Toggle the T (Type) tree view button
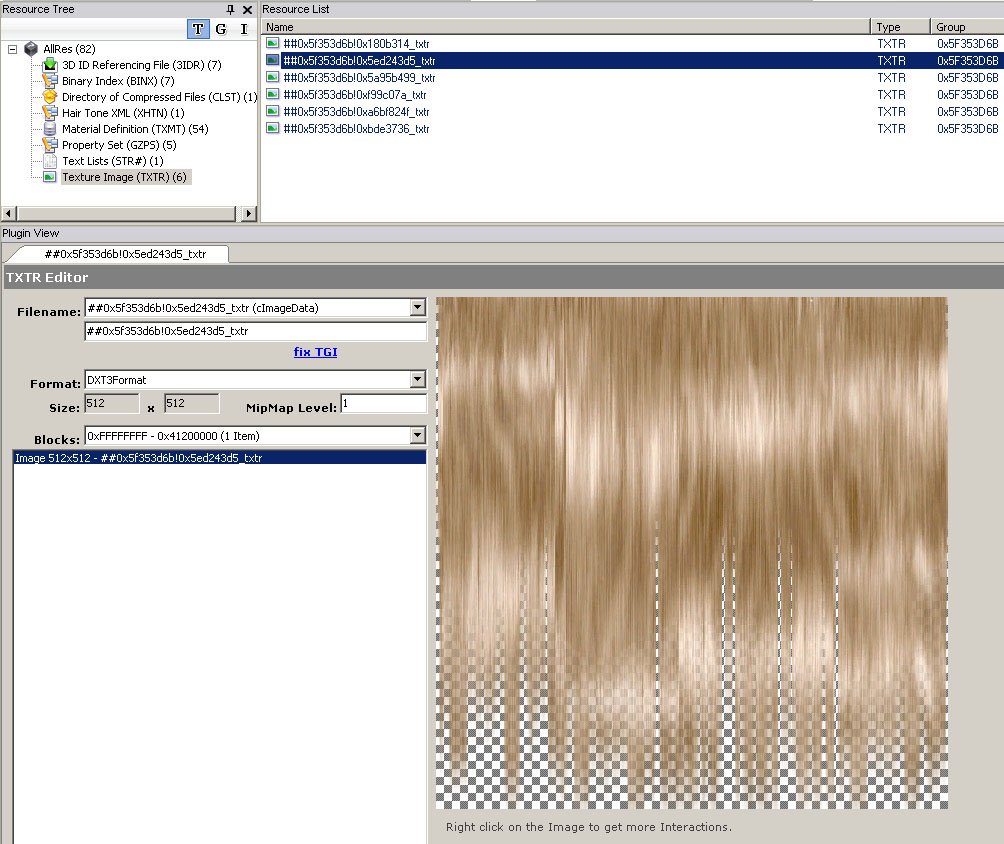The height and width of the screenshot is (844, 1004). 198,29
